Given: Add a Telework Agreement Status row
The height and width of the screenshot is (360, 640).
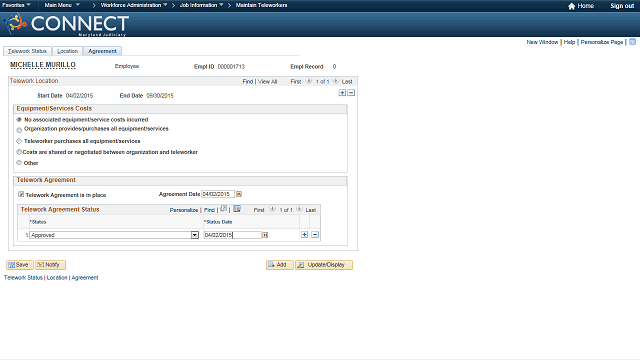Looking at the screenshot, I should (x=304, y=235).
